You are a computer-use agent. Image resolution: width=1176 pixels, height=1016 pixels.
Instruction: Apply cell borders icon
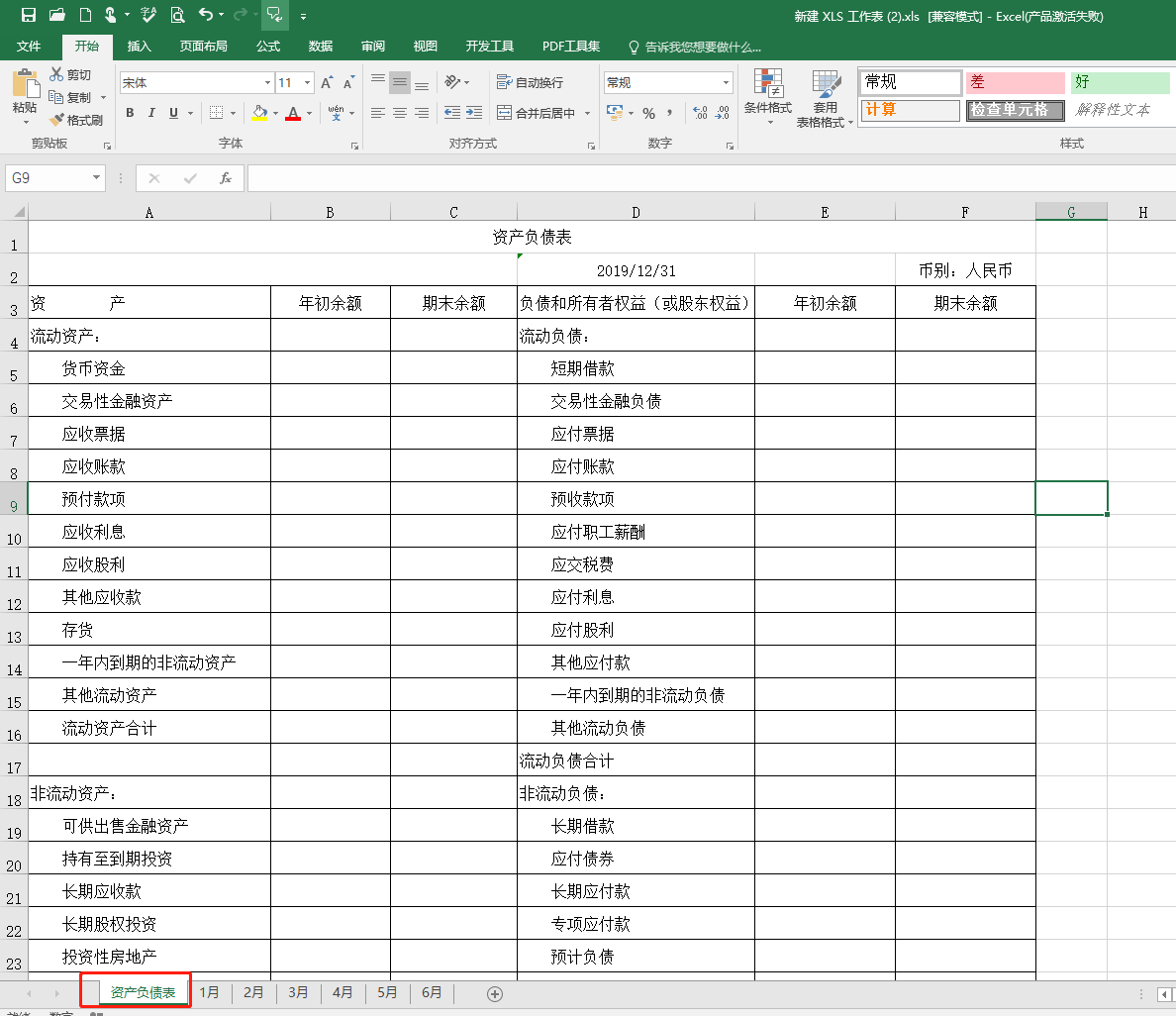click(216, 113)
